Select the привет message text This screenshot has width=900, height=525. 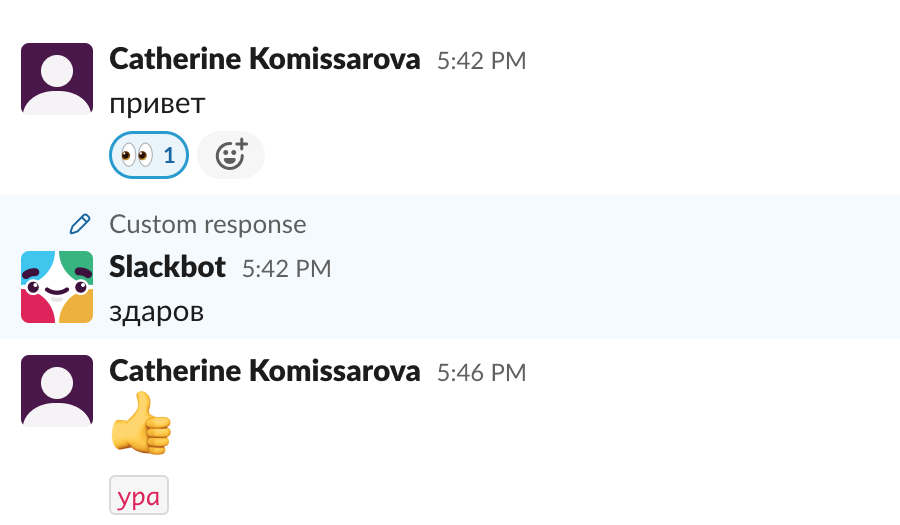point(157,103)
